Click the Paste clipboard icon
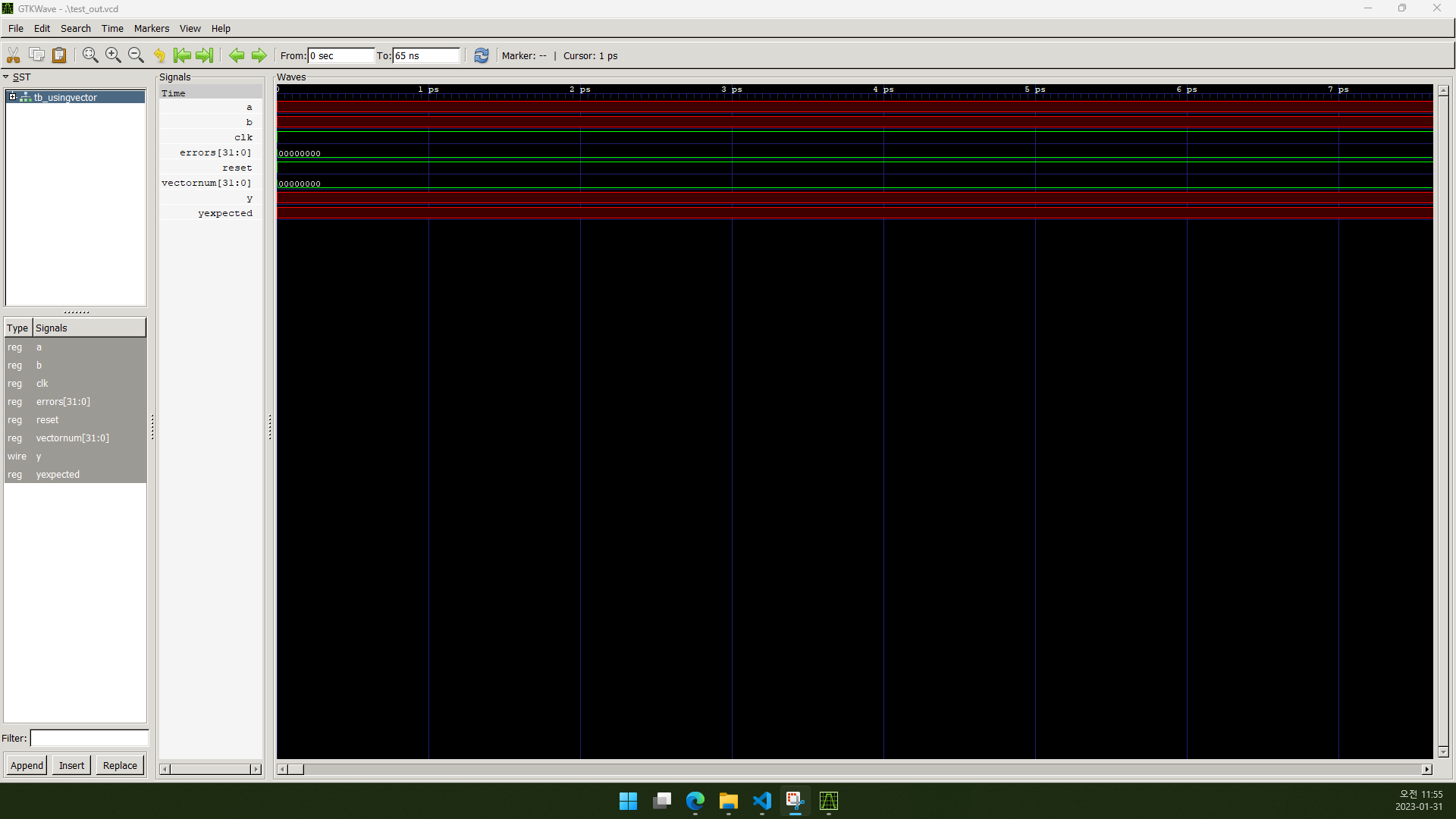This screenshot has width=1456, height=819. tap(59, 55)
